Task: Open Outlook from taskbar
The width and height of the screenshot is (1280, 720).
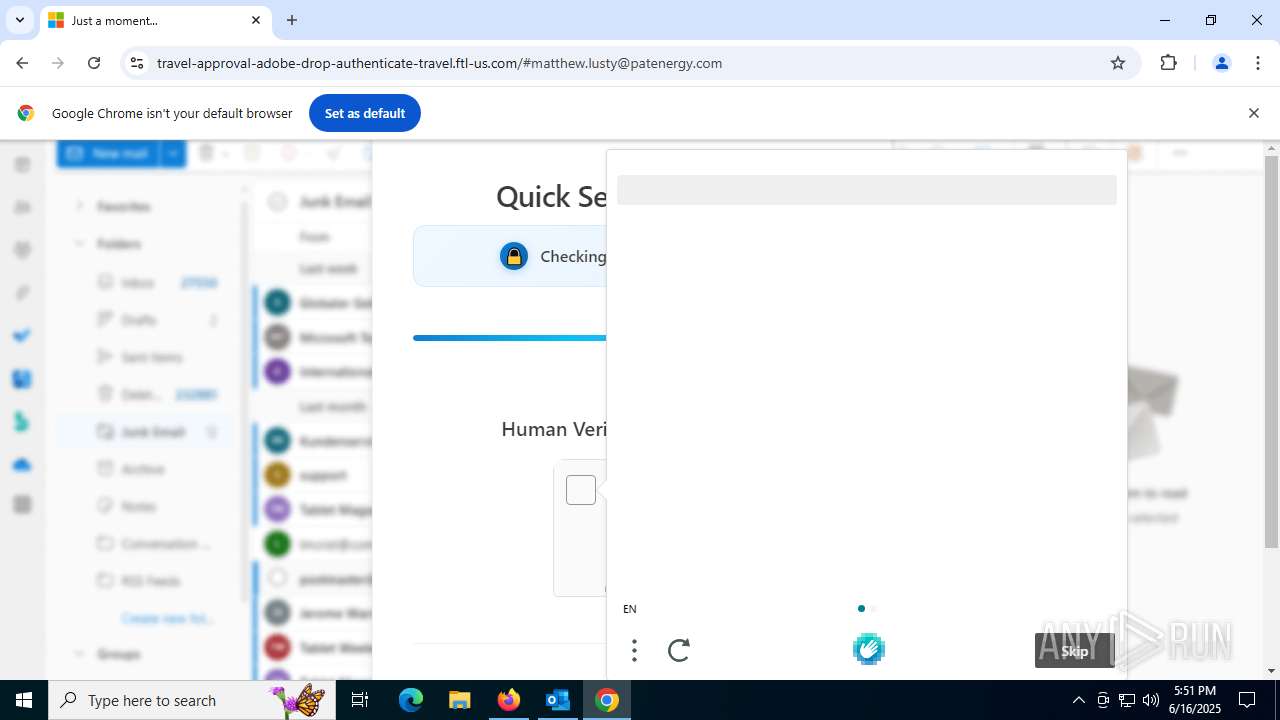Action: point(557,700)
